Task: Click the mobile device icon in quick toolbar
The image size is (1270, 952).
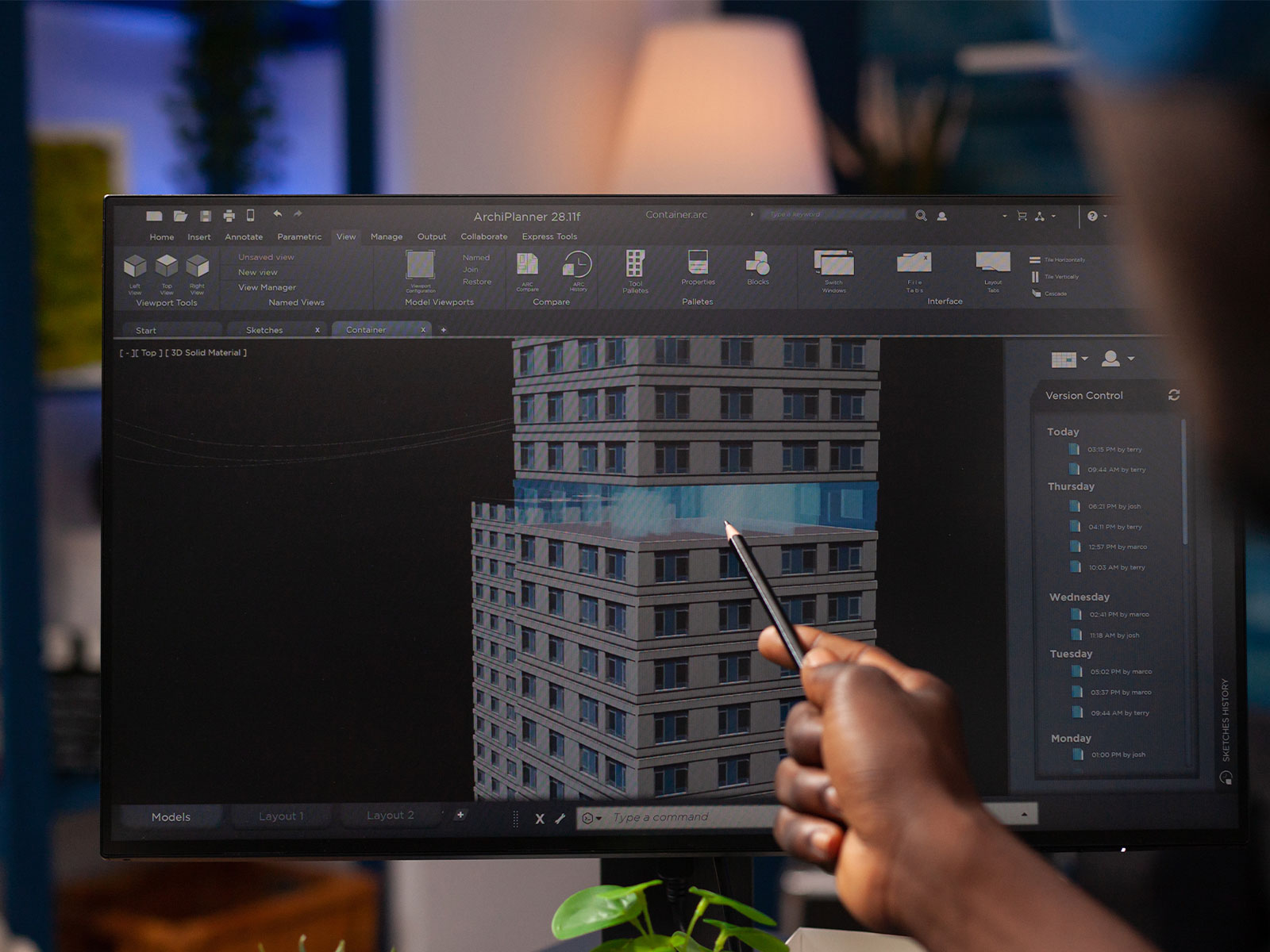Action: point(251,215)
